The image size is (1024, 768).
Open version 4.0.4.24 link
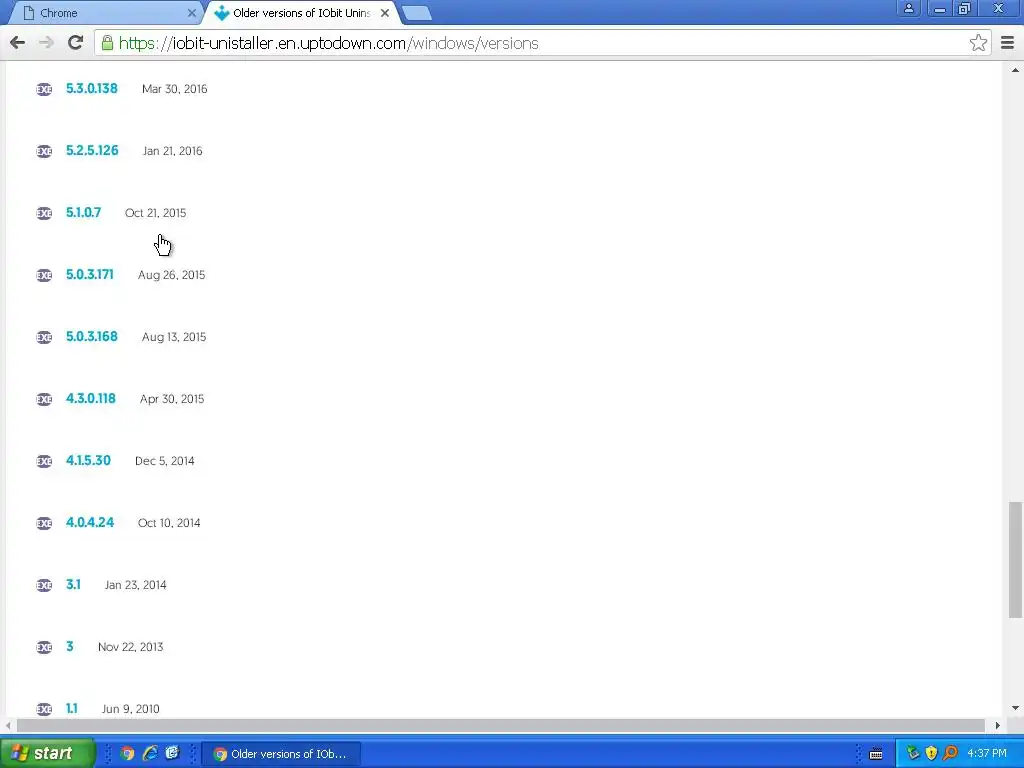[x=90, y=522]
